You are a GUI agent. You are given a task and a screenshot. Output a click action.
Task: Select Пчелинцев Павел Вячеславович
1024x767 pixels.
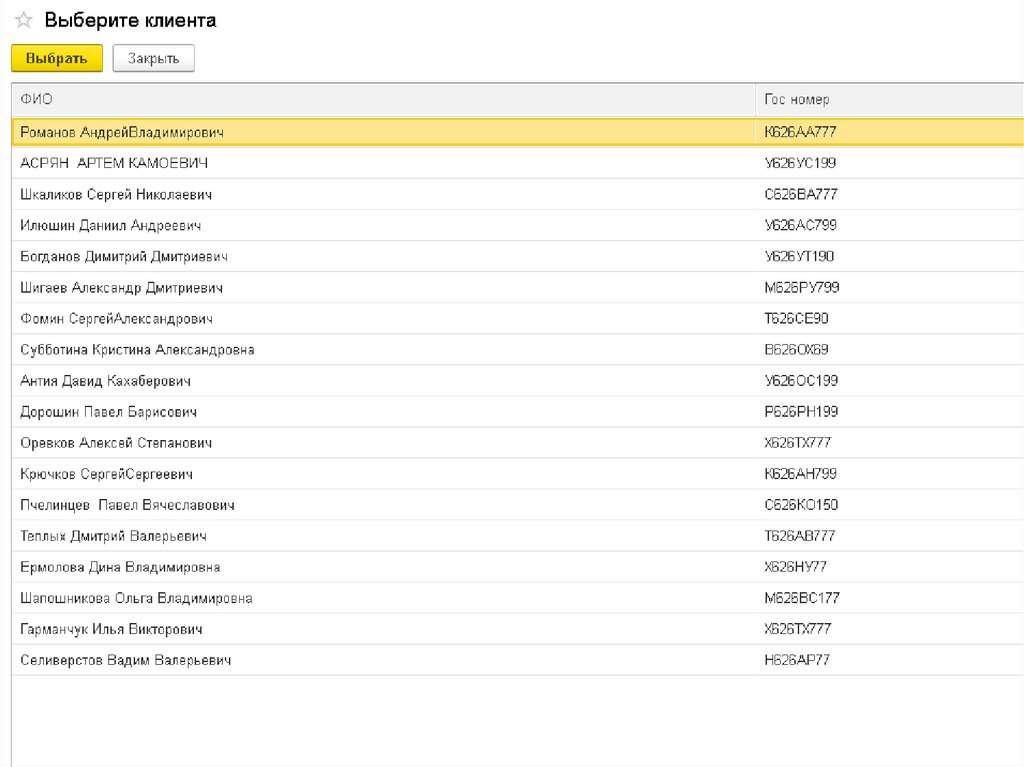tap(127, 504)
